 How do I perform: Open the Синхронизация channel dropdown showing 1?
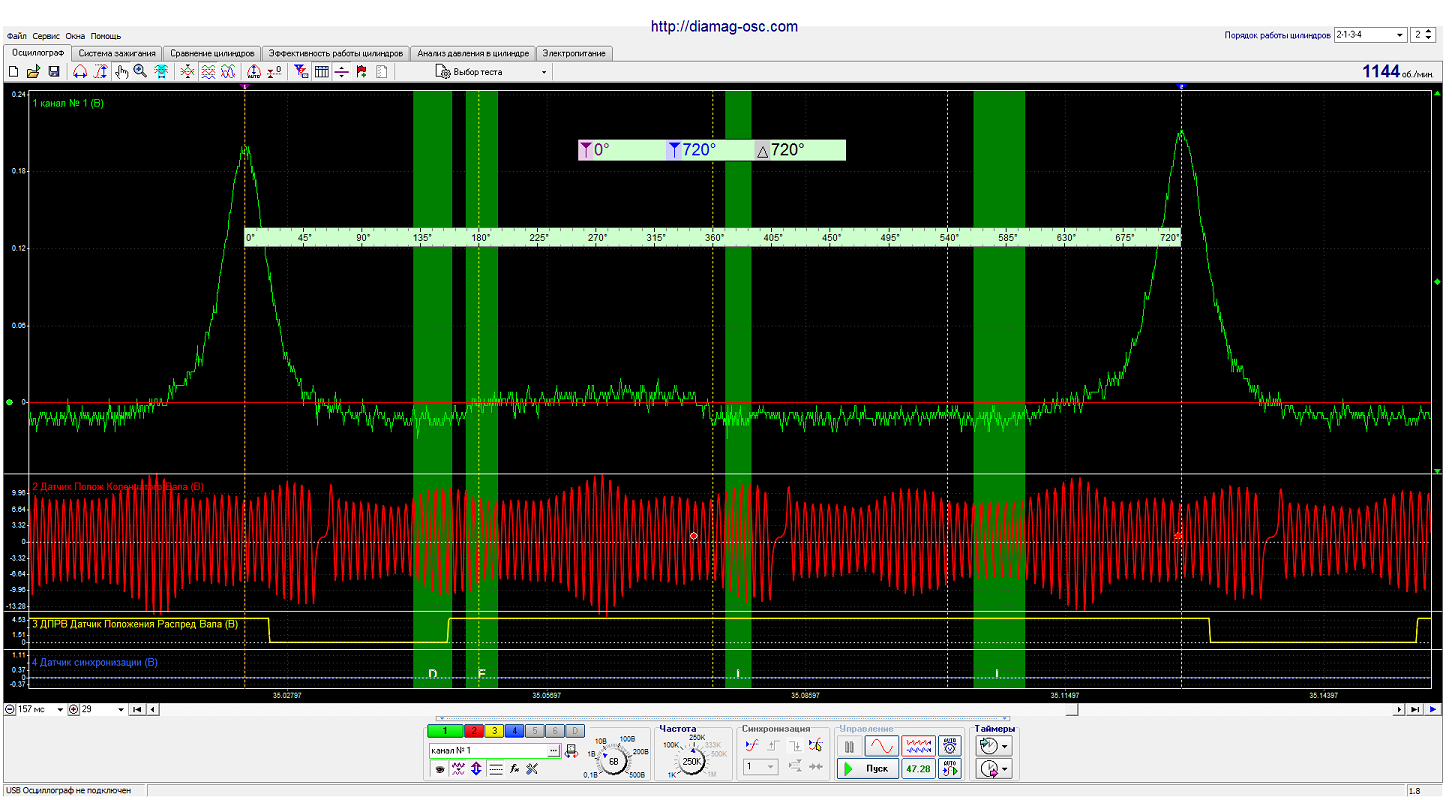click(760, 766)
